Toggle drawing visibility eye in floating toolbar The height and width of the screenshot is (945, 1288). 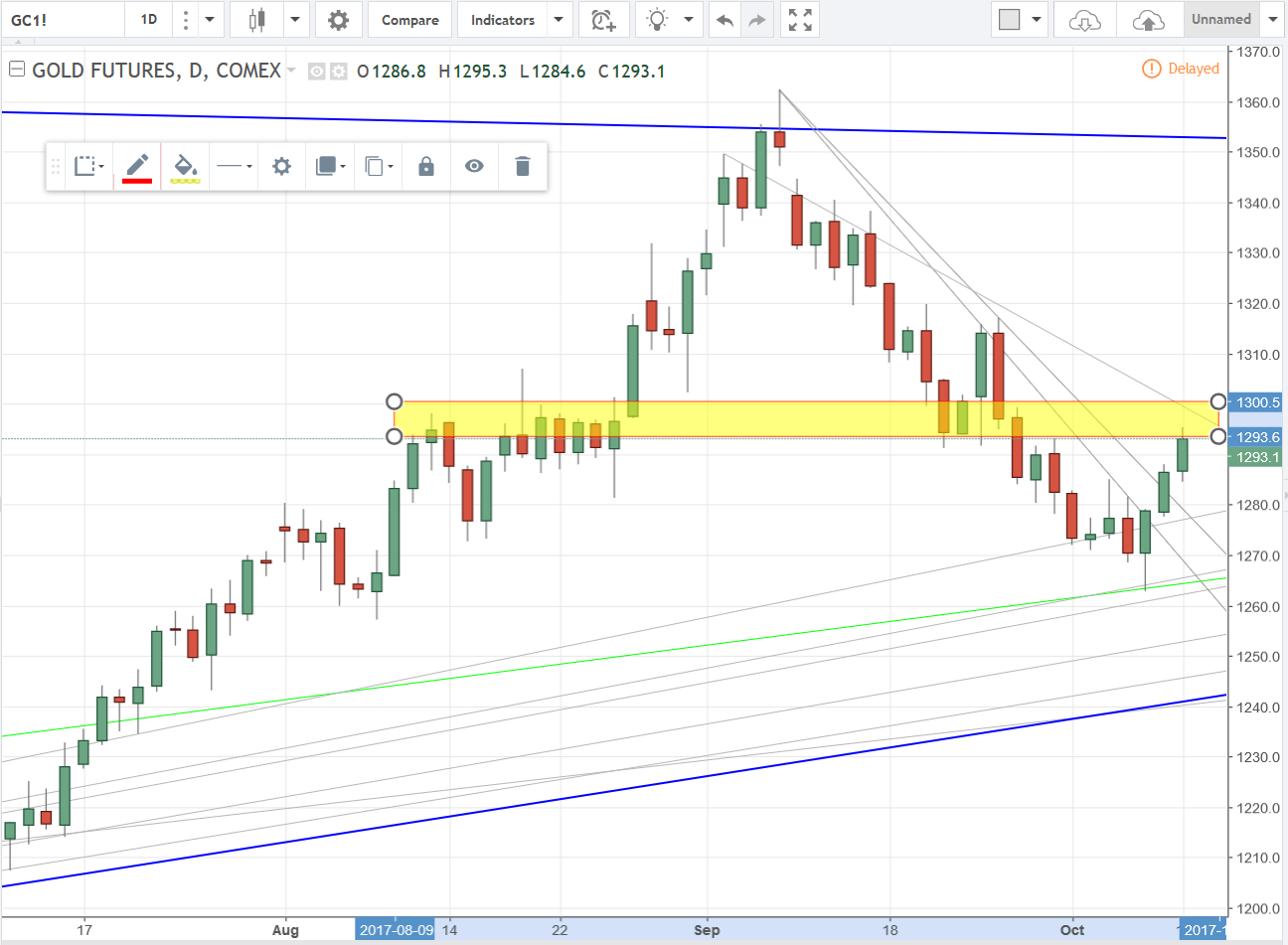(474, 167)
